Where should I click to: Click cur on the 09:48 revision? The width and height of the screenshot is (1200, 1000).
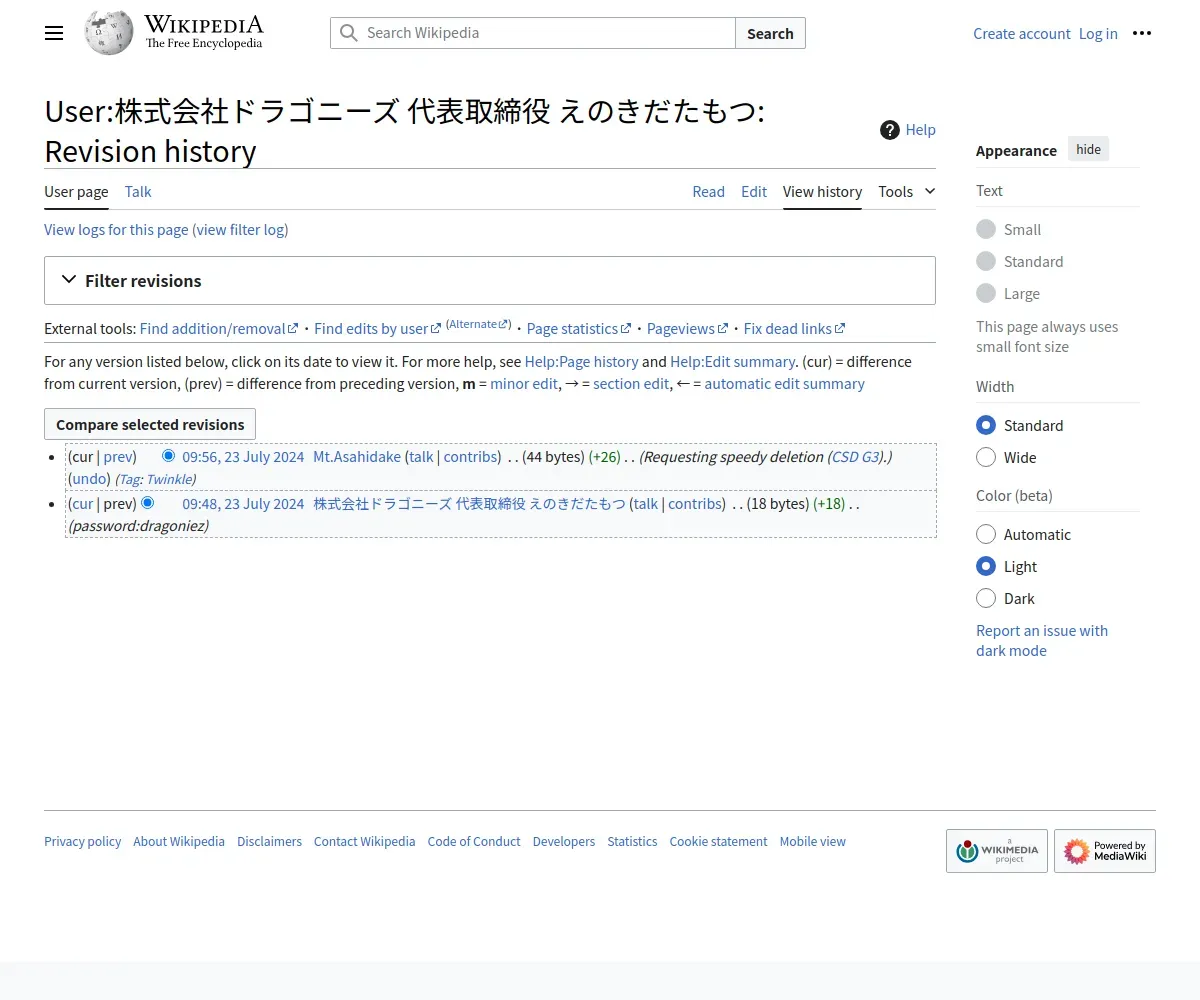point(82,503)
